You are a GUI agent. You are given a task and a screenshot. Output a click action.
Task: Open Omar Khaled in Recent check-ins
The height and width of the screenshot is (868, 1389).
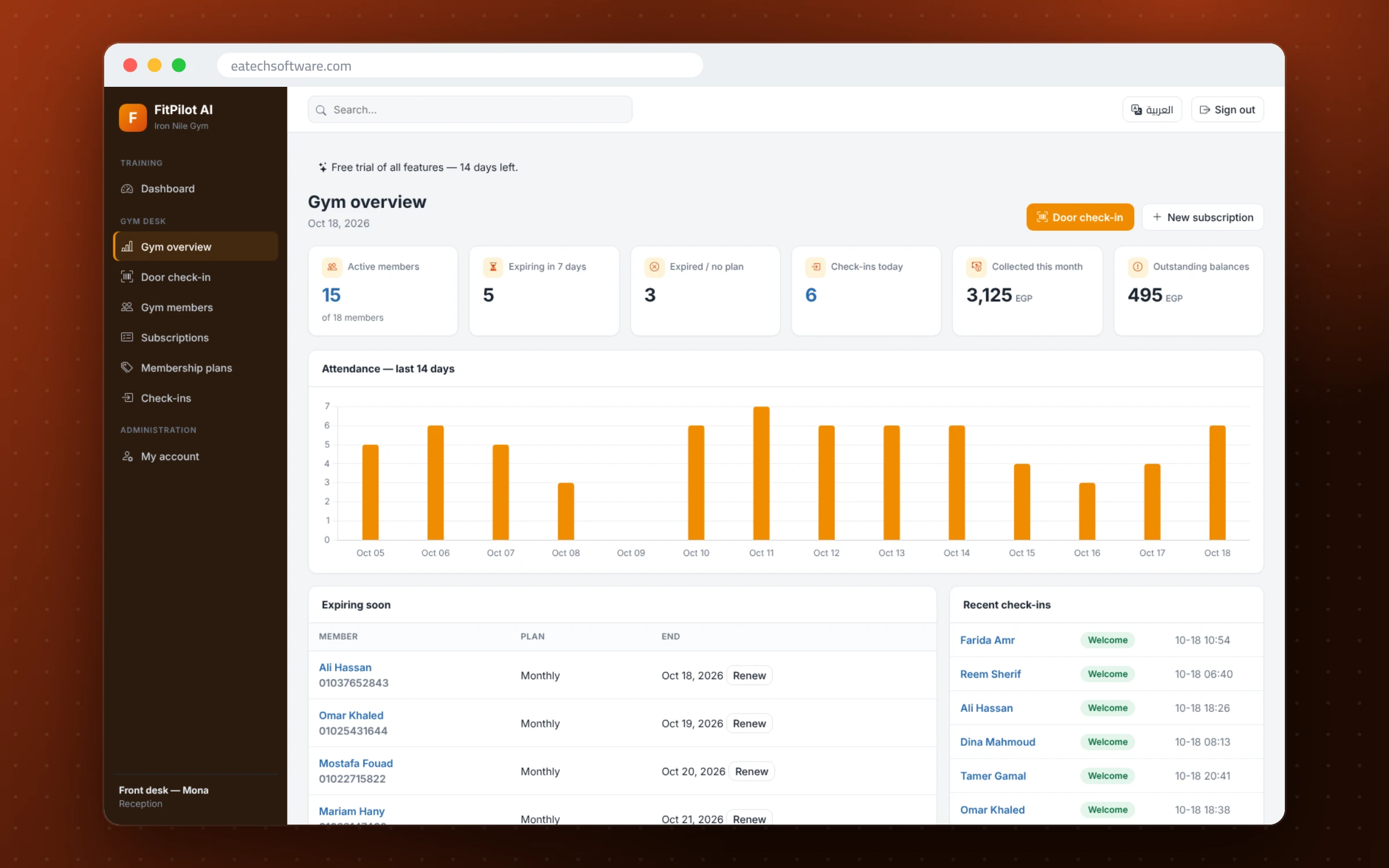(992, 810)
